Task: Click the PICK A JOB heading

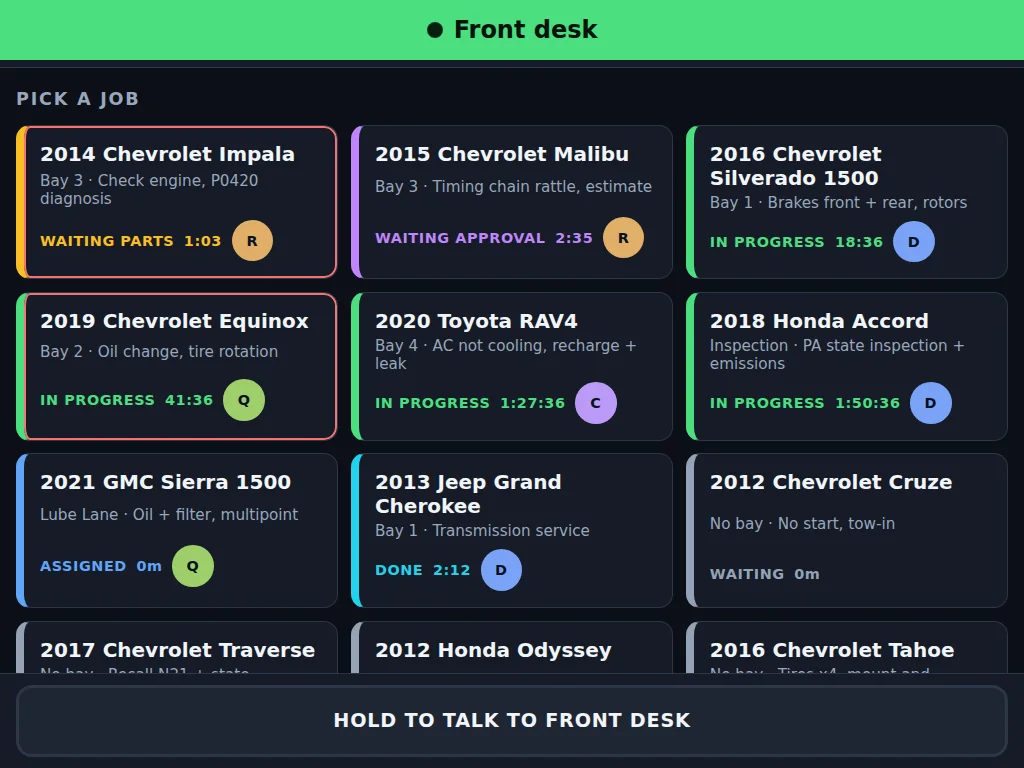Action: [78, 99]
